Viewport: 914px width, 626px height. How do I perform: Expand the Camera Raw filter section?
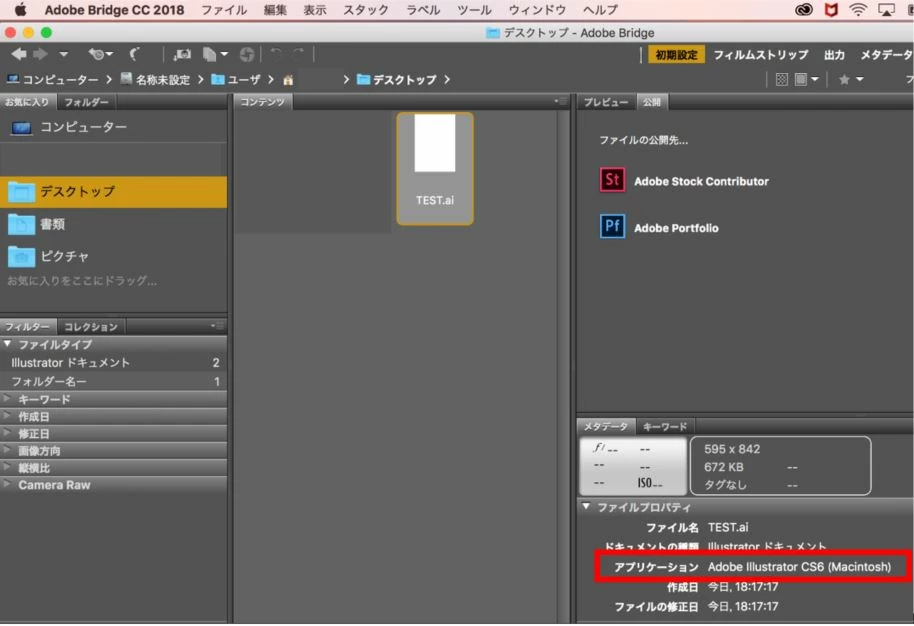tap(8, 484)
